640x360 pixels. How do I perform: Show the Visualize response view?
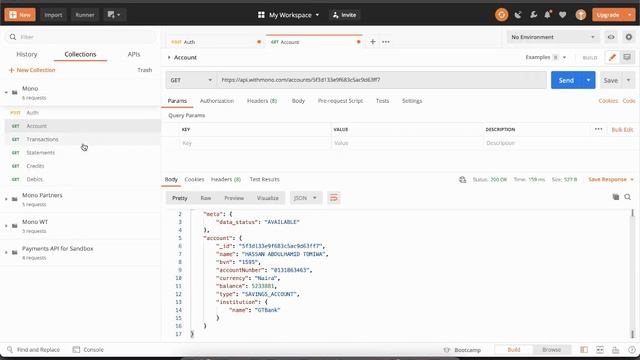tap(267, 198)
